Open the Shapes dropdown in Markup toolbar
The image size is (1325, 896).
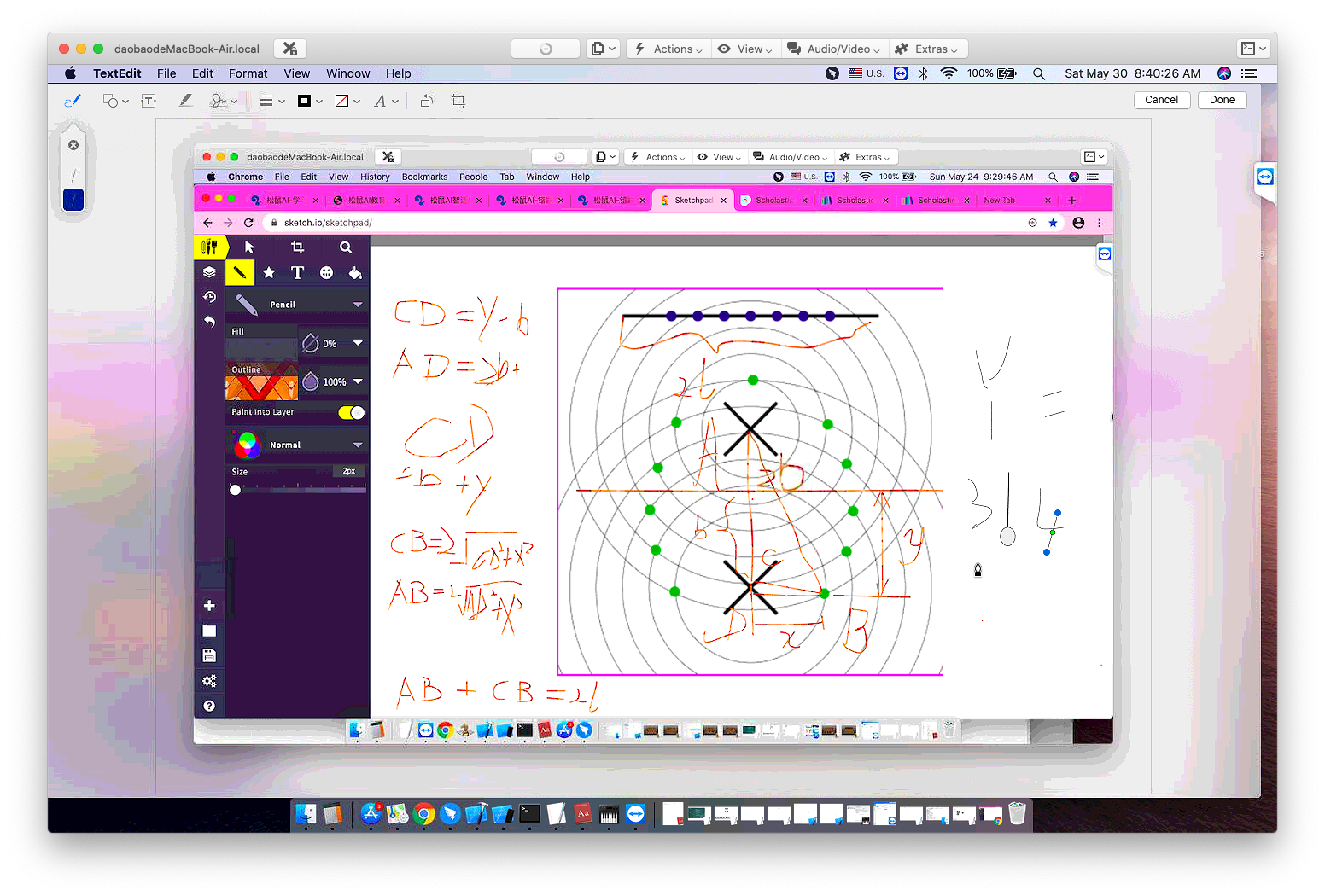pyautogui.click(x=116, y=101)
